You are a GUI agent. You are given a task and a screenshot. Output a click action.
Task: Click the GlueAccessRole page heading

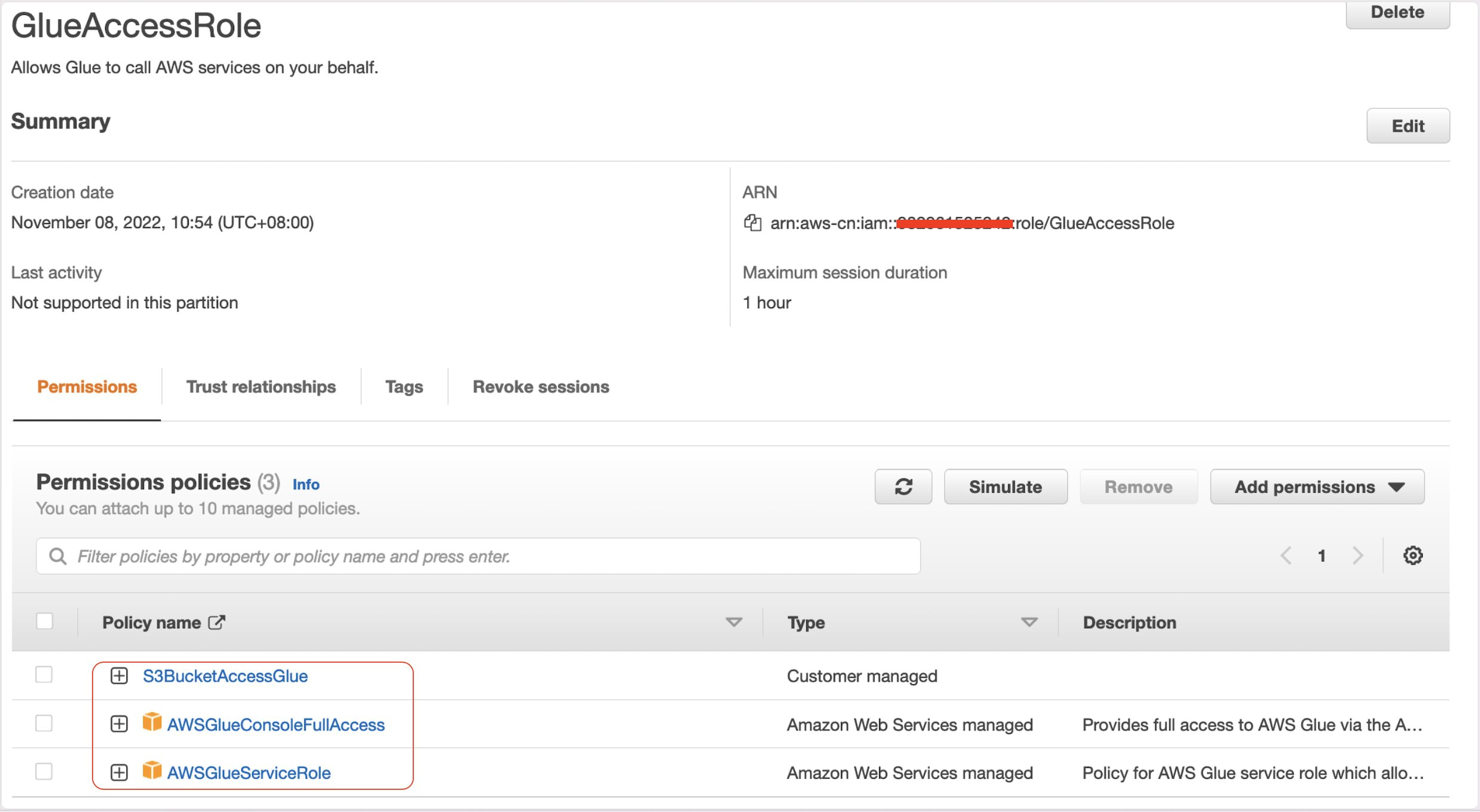tap(136, 26)
